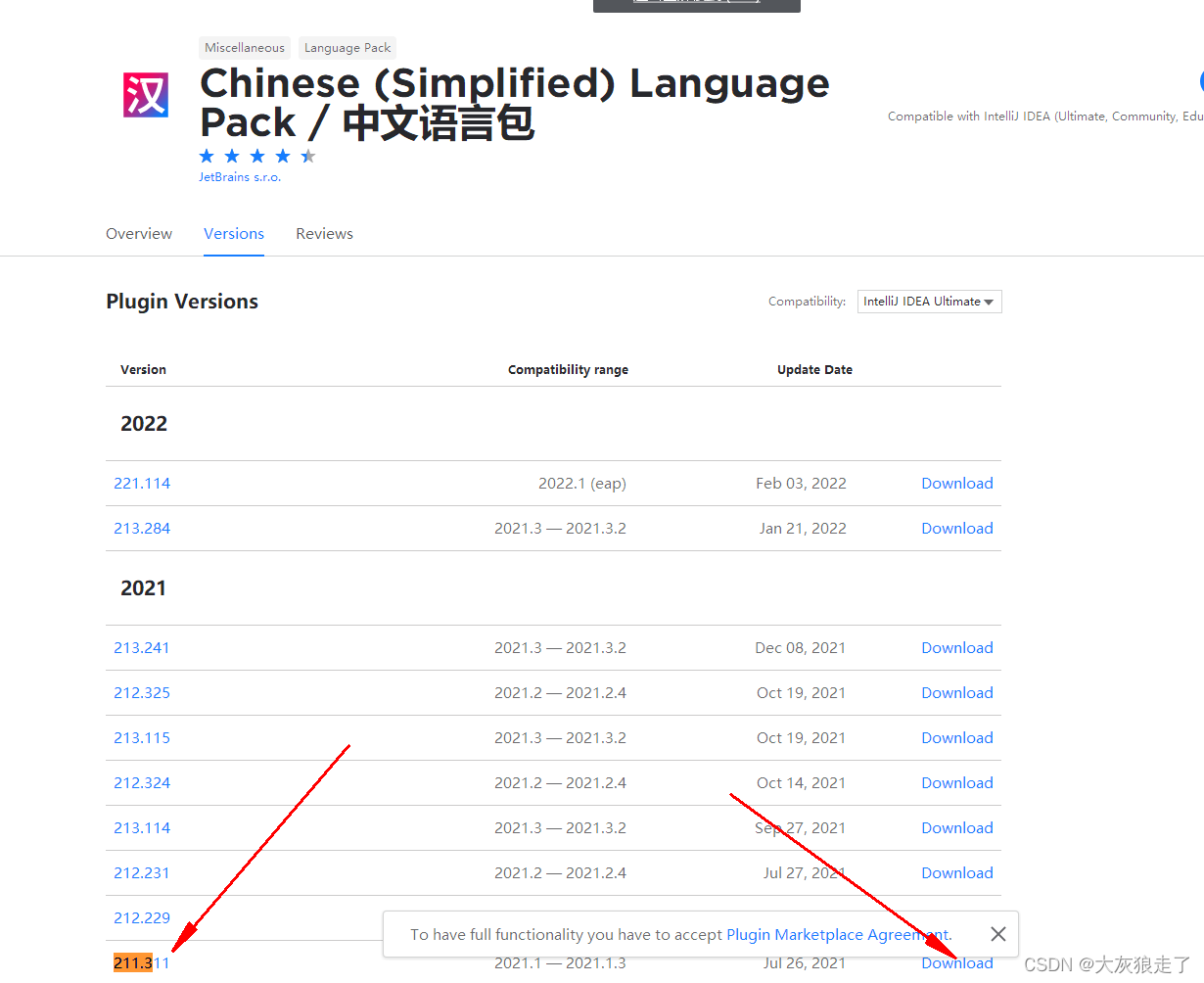Open version 213.241 link
This screenshot has width=1204, height=983.
[x=142, y=648]
